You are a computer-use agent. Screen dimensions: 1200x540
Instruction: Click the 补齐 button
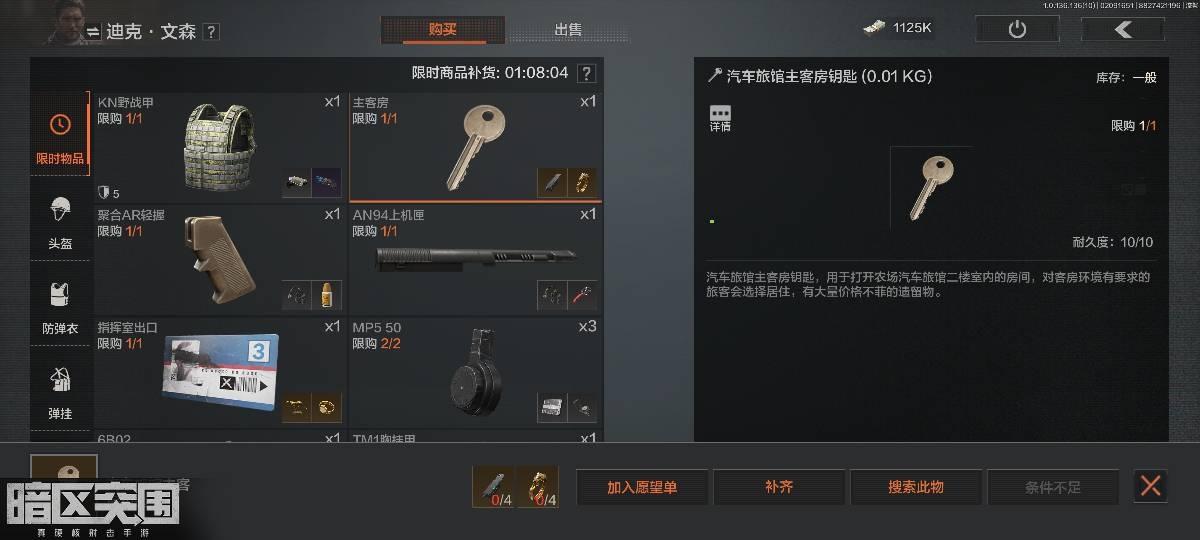tap(778, 487)
